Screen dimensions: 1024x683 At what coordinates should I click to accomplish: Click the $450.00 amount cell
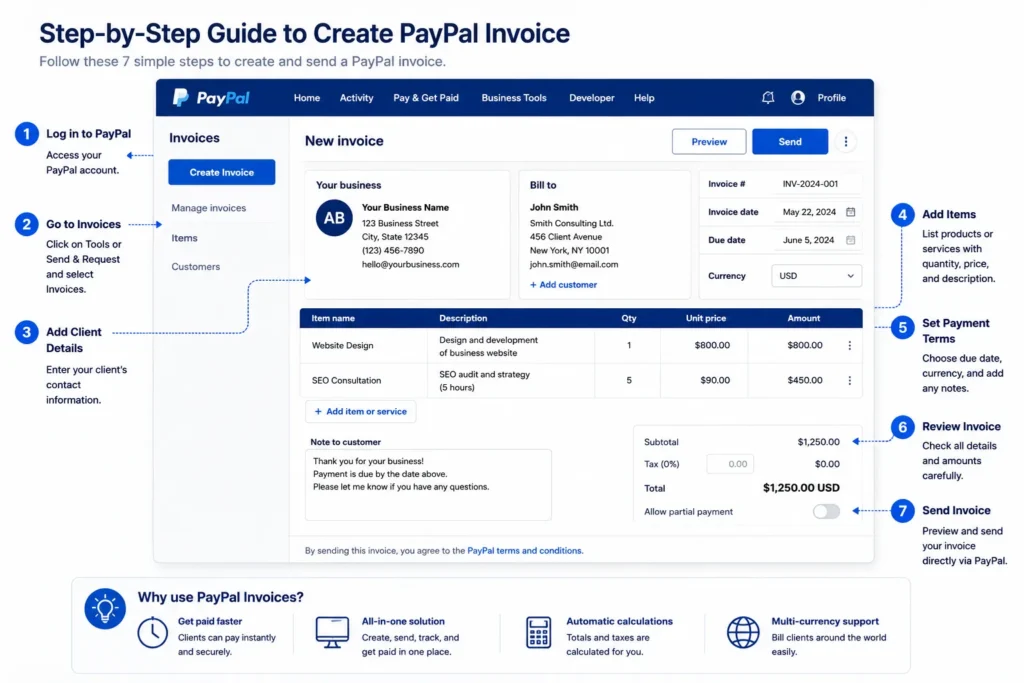pos(805,380)
